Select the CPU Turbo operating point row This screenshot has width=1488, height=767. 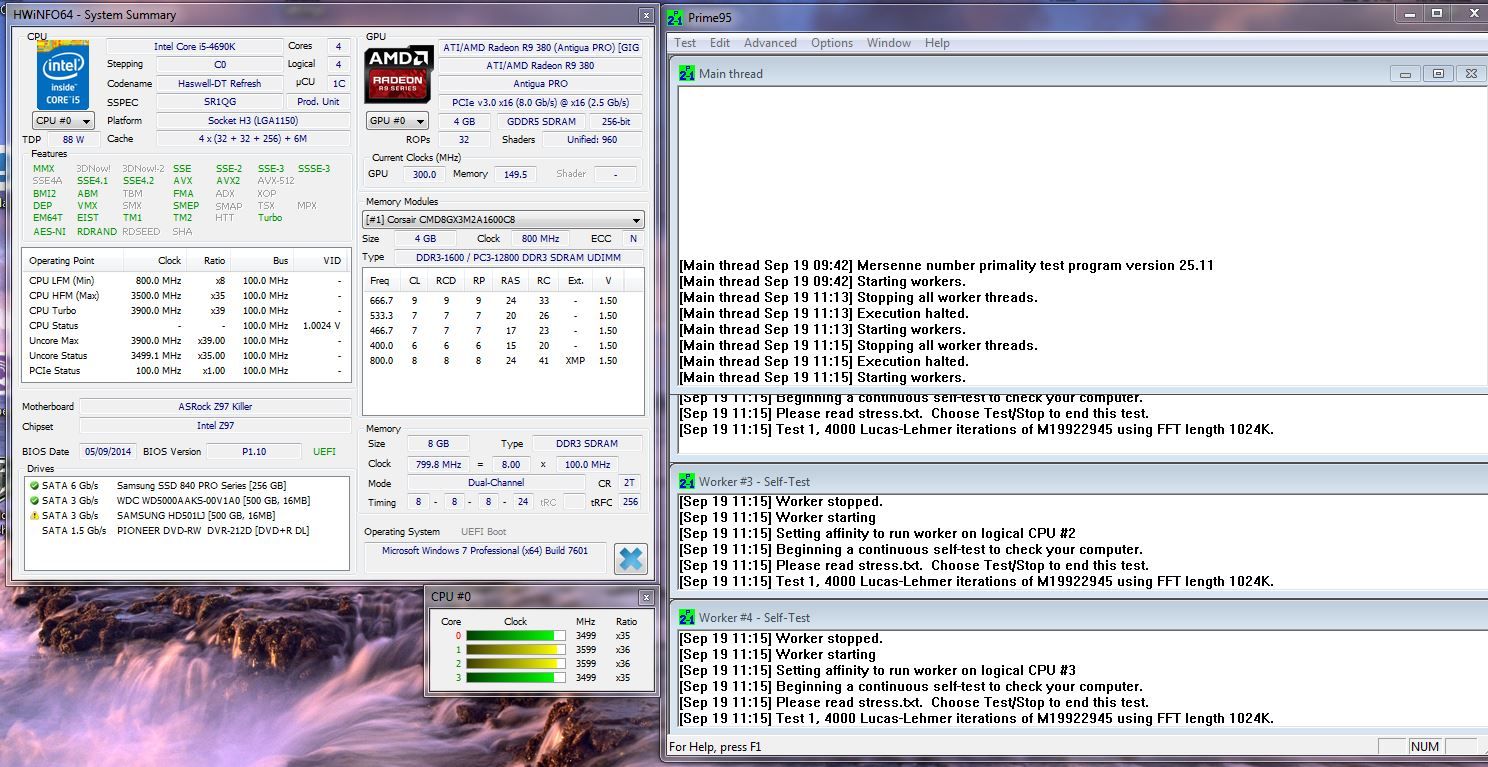[x=186, y=311]
